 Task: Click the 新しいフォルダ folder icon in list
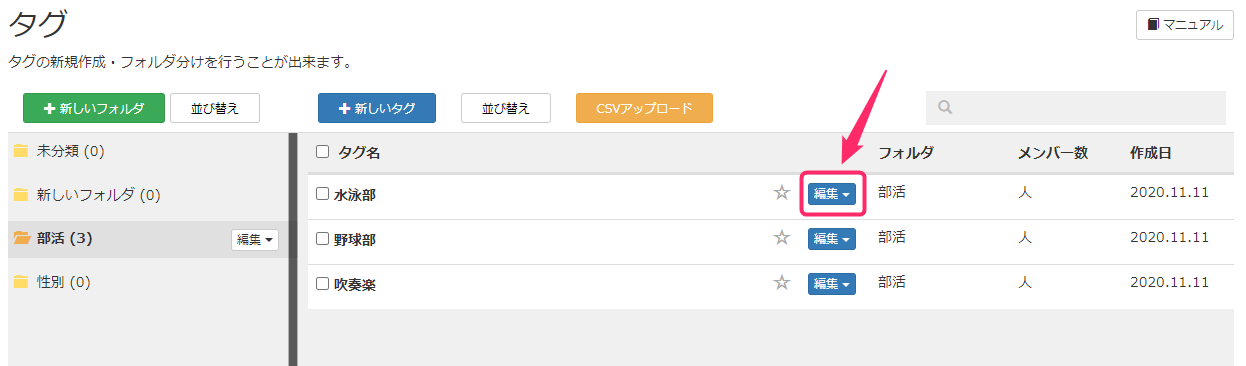point(21,195)
